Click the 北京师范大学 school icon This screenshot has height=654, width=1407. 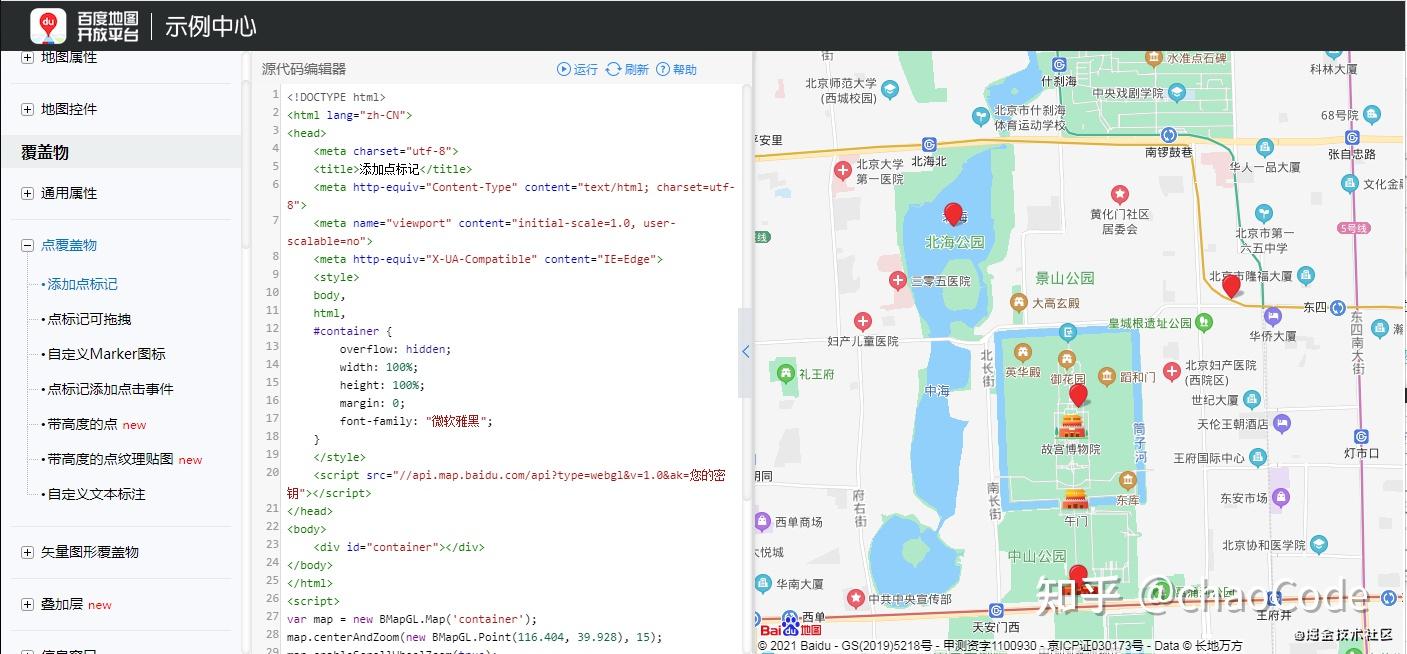pyautogui.click(x=890, y=90)
